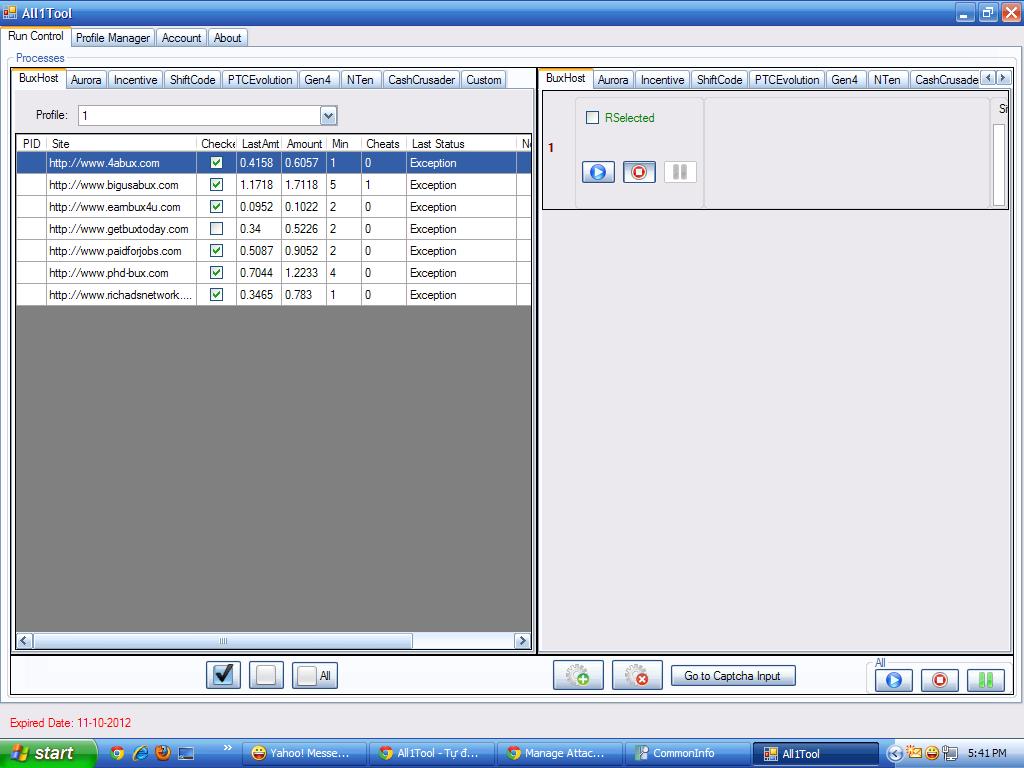Pause all processes with the green pause button
Screen dimensions: 1024x768
pyautogui.click(x=986, y=680)
